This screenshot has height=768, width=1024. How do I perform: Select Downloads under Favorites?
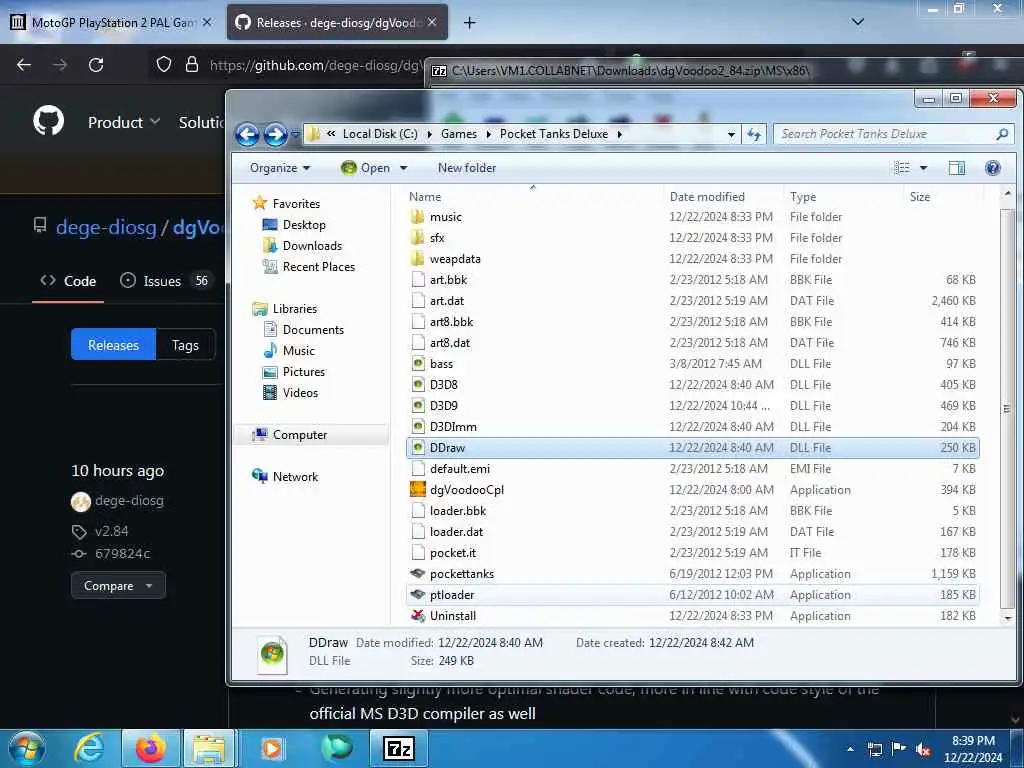coord(312,246)
